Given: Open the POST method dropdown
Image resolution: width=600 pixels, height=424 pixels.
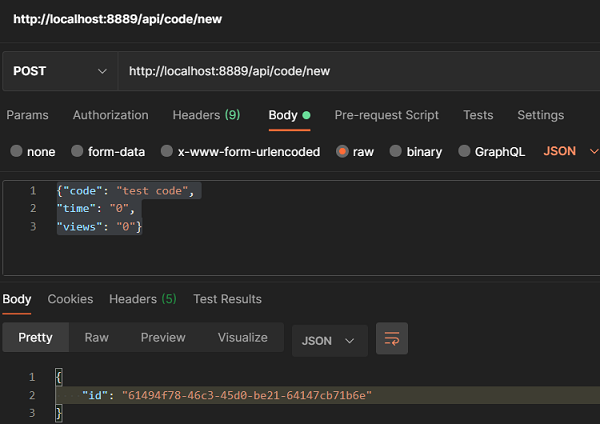Looking at the screenshot, I should coord(60,71).
